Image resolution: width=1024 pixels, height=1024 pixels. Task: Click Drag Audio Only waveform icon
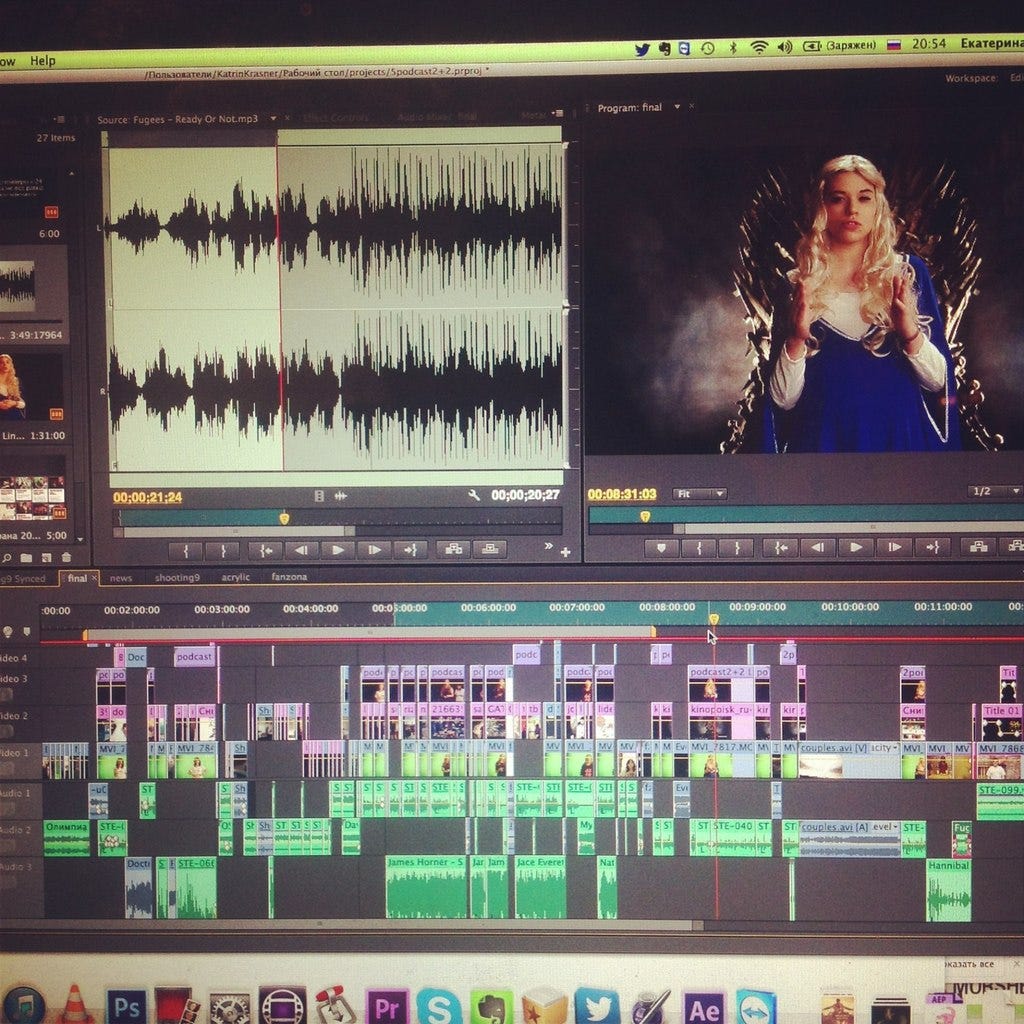pyautogui.click(x=341, y=496)
